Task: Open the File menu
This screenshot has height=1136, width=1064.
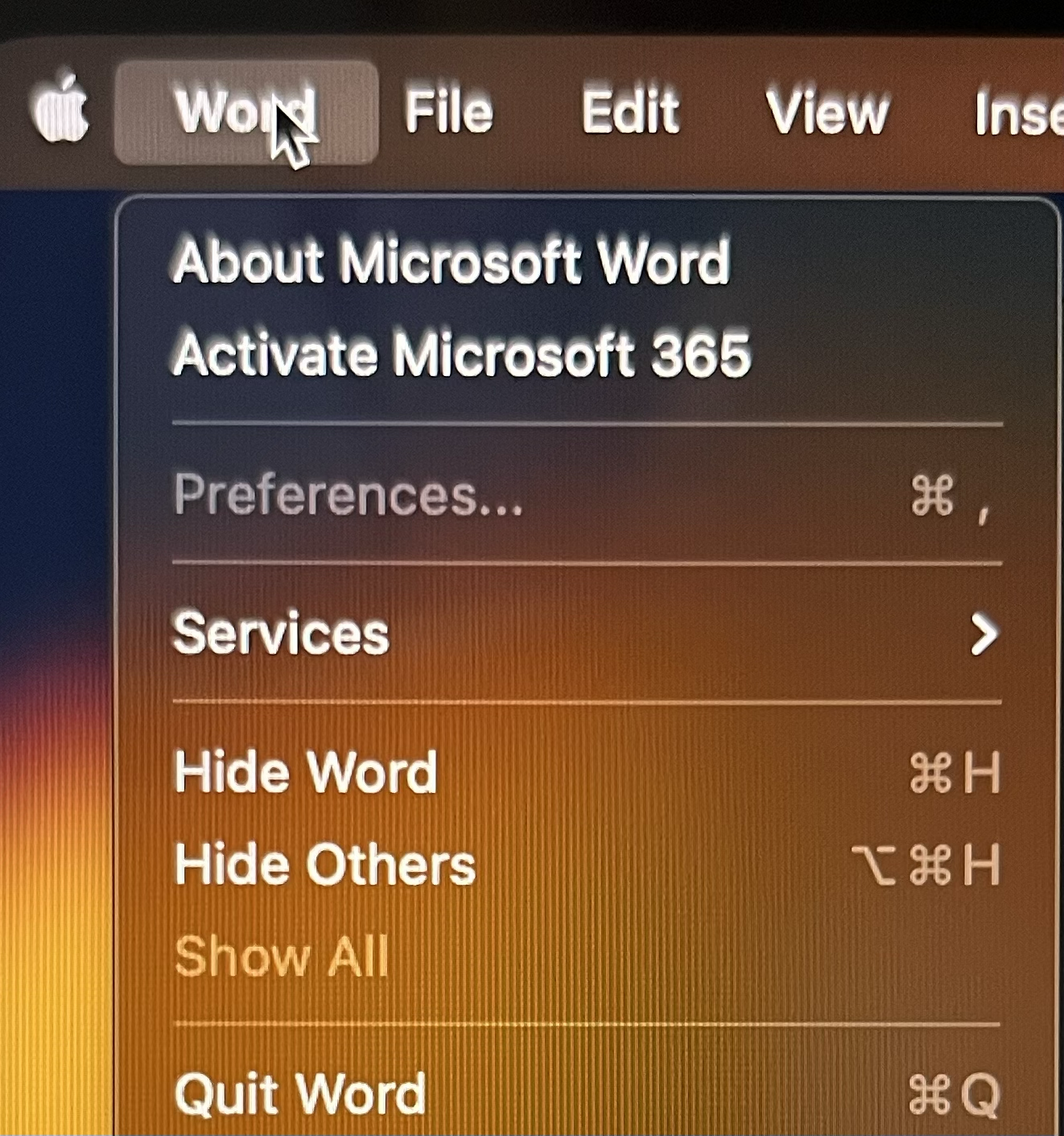Action: 448,111
